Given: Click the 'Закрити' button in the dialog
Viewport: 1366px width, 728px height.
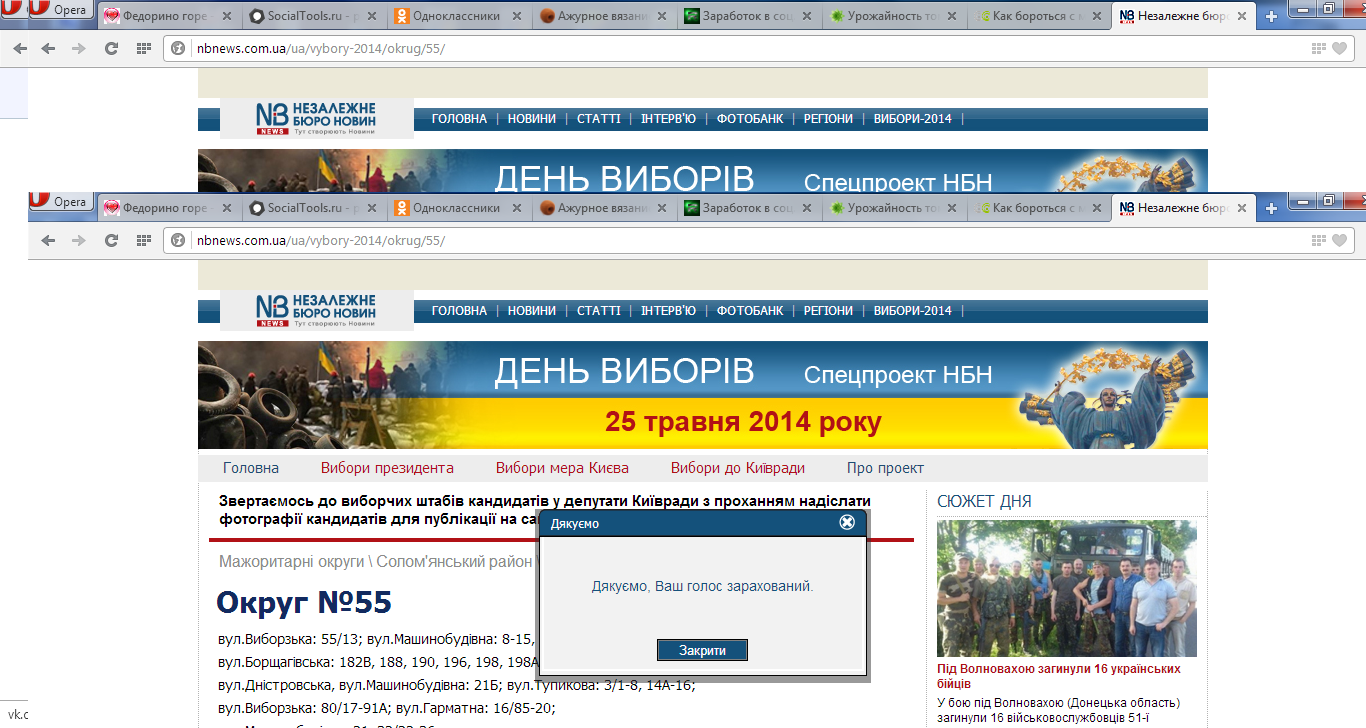Looking at the screenshot, I should (x=702, y=650).
